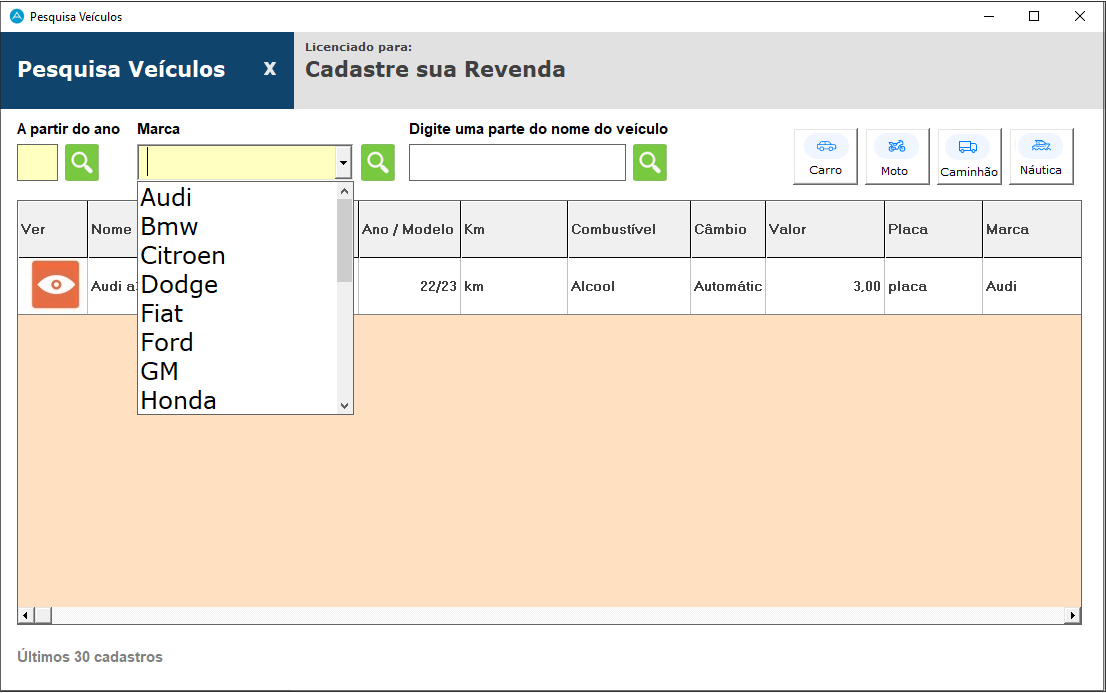This screenshot has height=693, width=1106.
Task: Click the table horizontal scroll right arrow
Action: point(1073,615)
